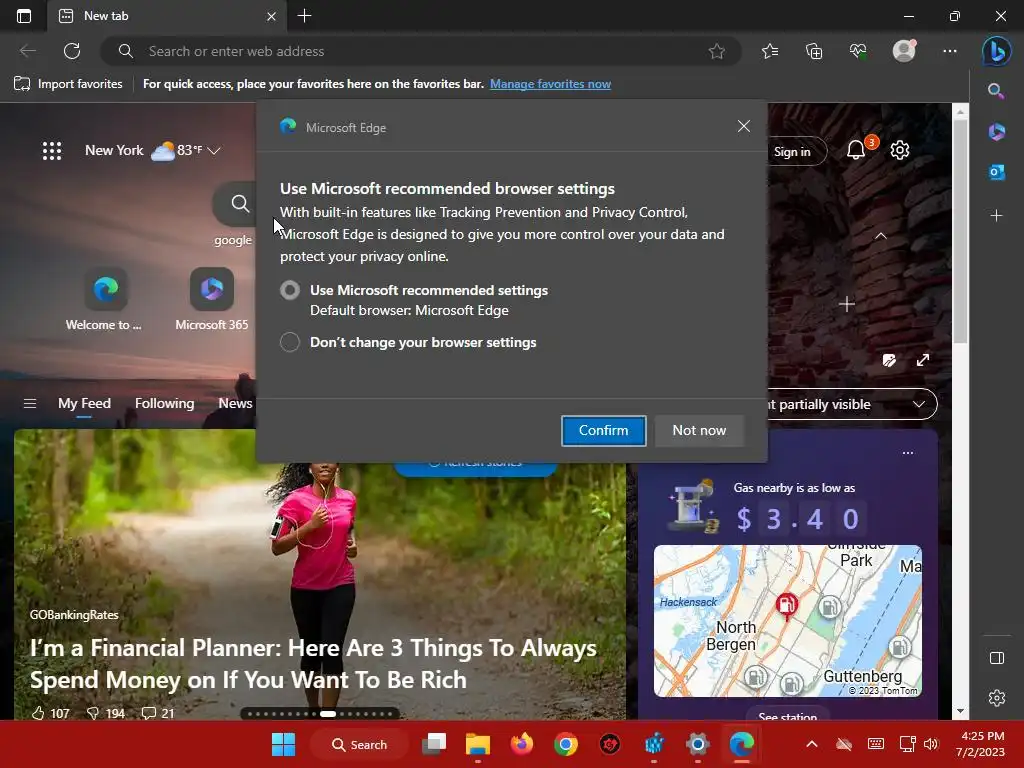Click the Not now button

[699, 430]
